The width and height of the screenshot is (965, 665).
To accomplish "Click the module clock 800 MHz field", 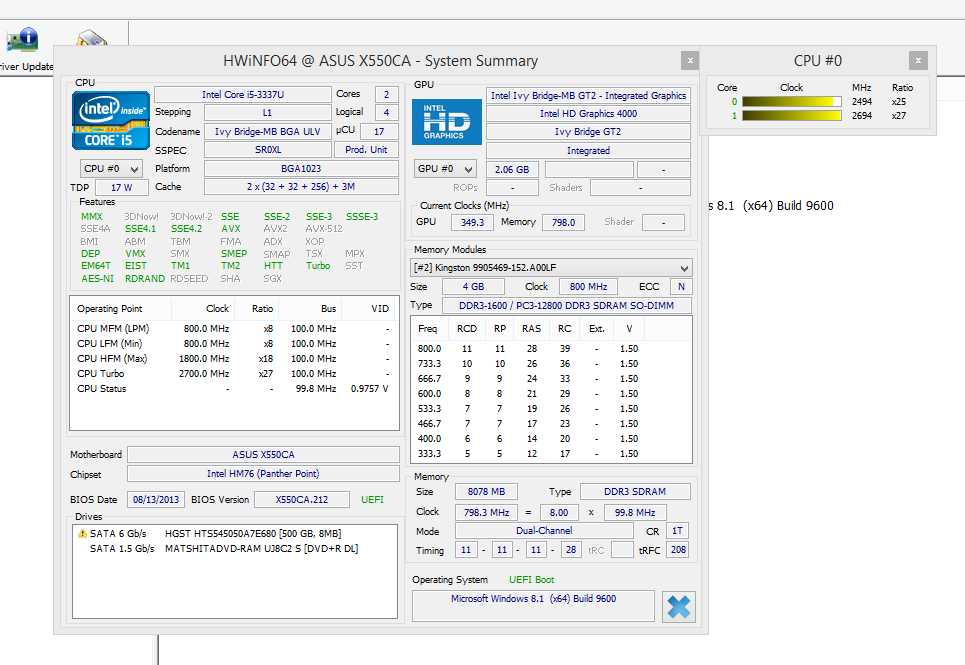I will pos(588,287).
